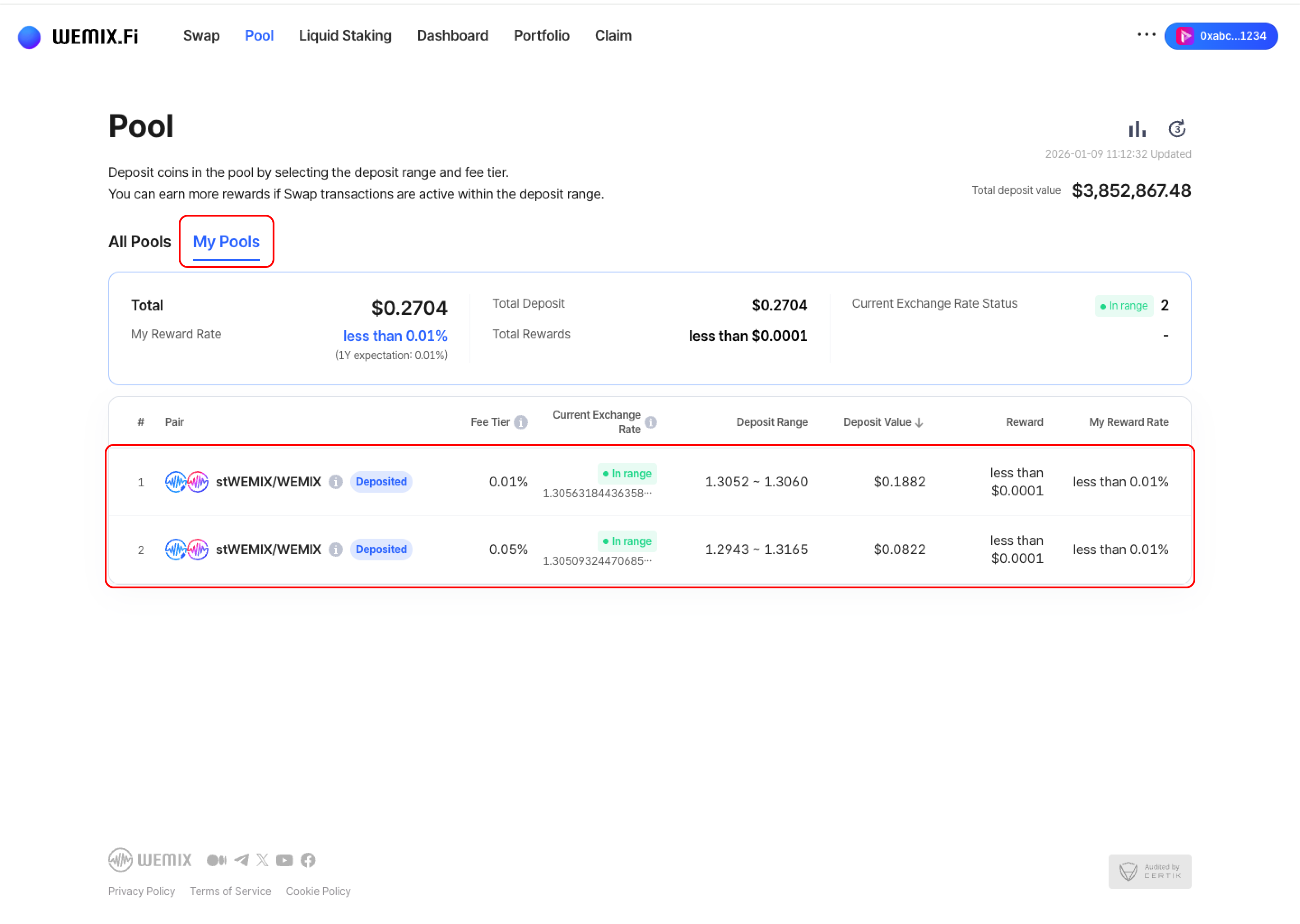Viewport: 1300px width, 924px height.
Task: Open the X social icon in footer
Action: pos(262,859)
